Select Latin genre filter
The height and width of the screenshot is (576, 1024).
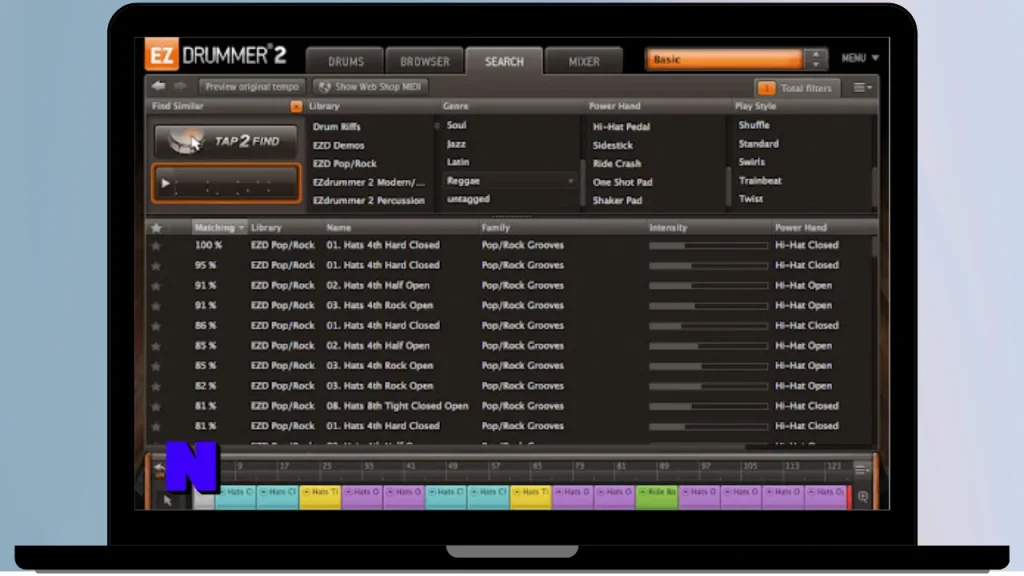click(458, 162)
